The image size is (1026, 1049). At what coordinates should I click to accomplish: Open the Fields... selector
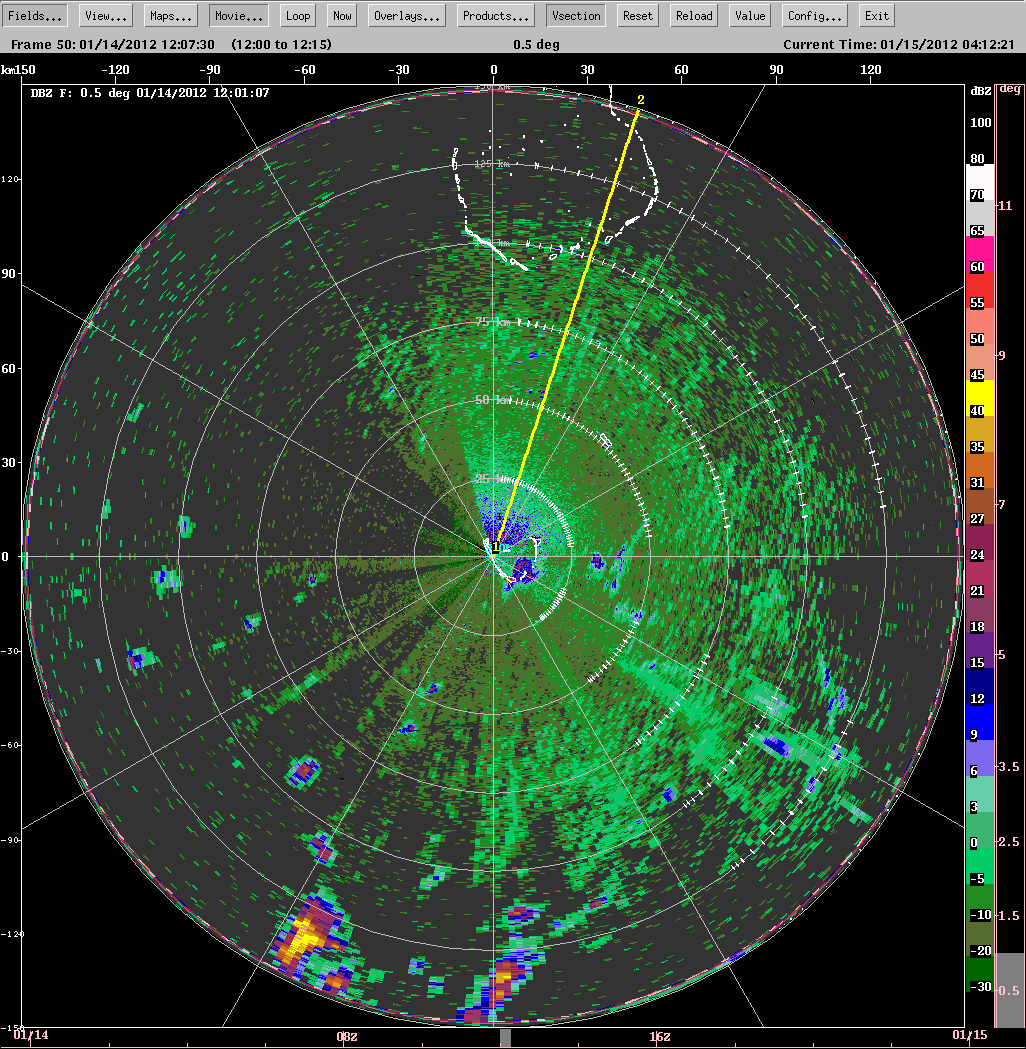pos(35,15)
